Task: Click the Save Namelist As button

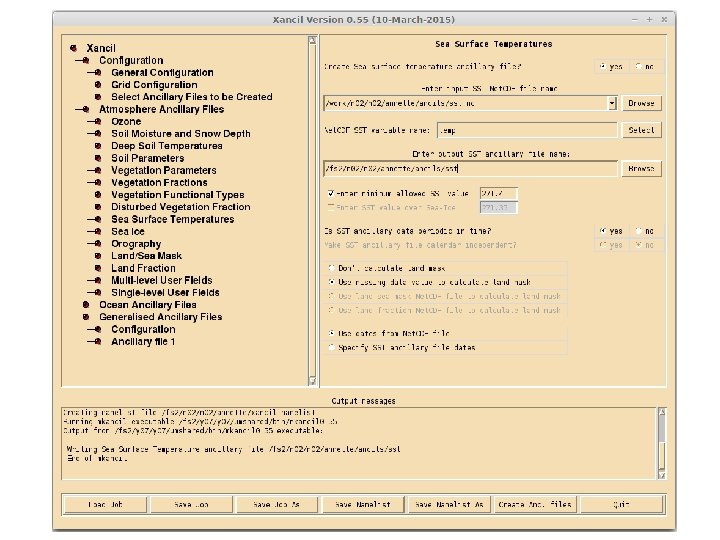Action: (449, 505)
